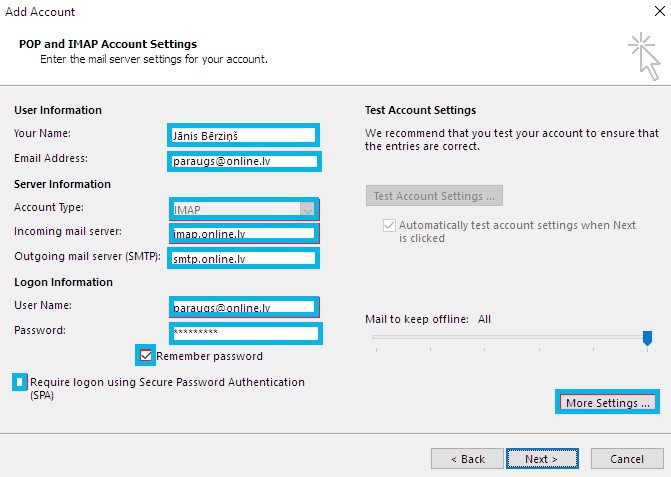
Task: Enable Require logon using Secure Password Authentication
Action: [19, 382]
